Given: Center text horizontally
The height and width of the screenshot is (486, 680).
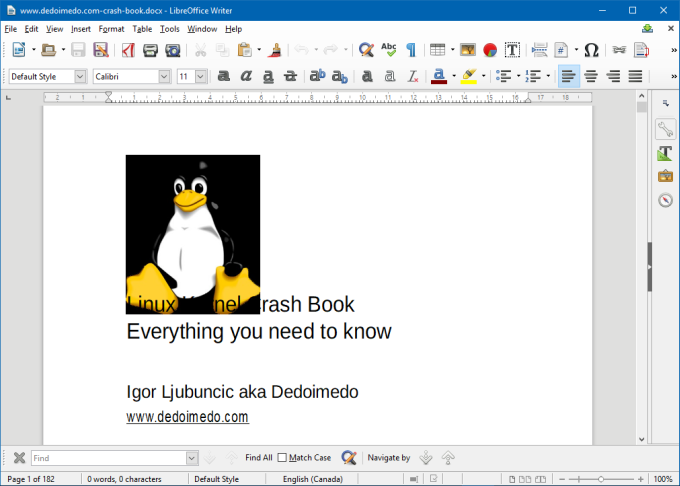Looking at the screenshot, I should (591, 76).
